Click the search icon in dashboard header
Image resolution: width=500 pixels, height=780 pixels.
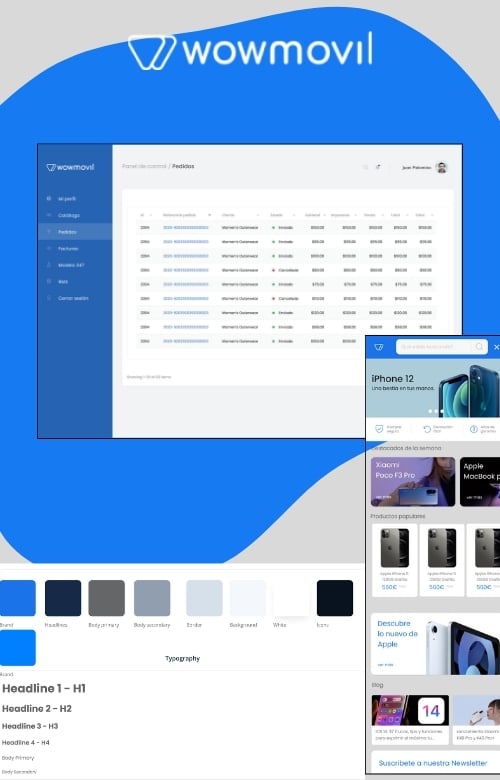tap(366, 167)
